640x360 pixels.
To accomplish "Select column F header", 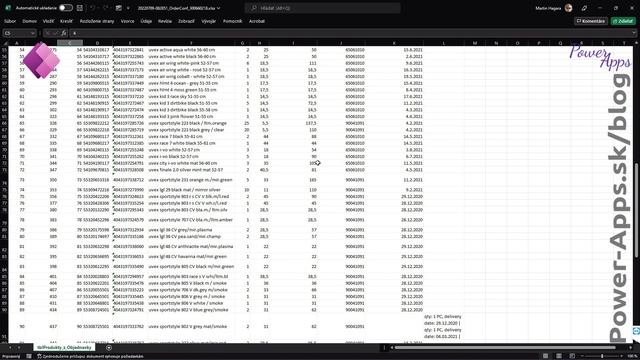I will [191, 43].
